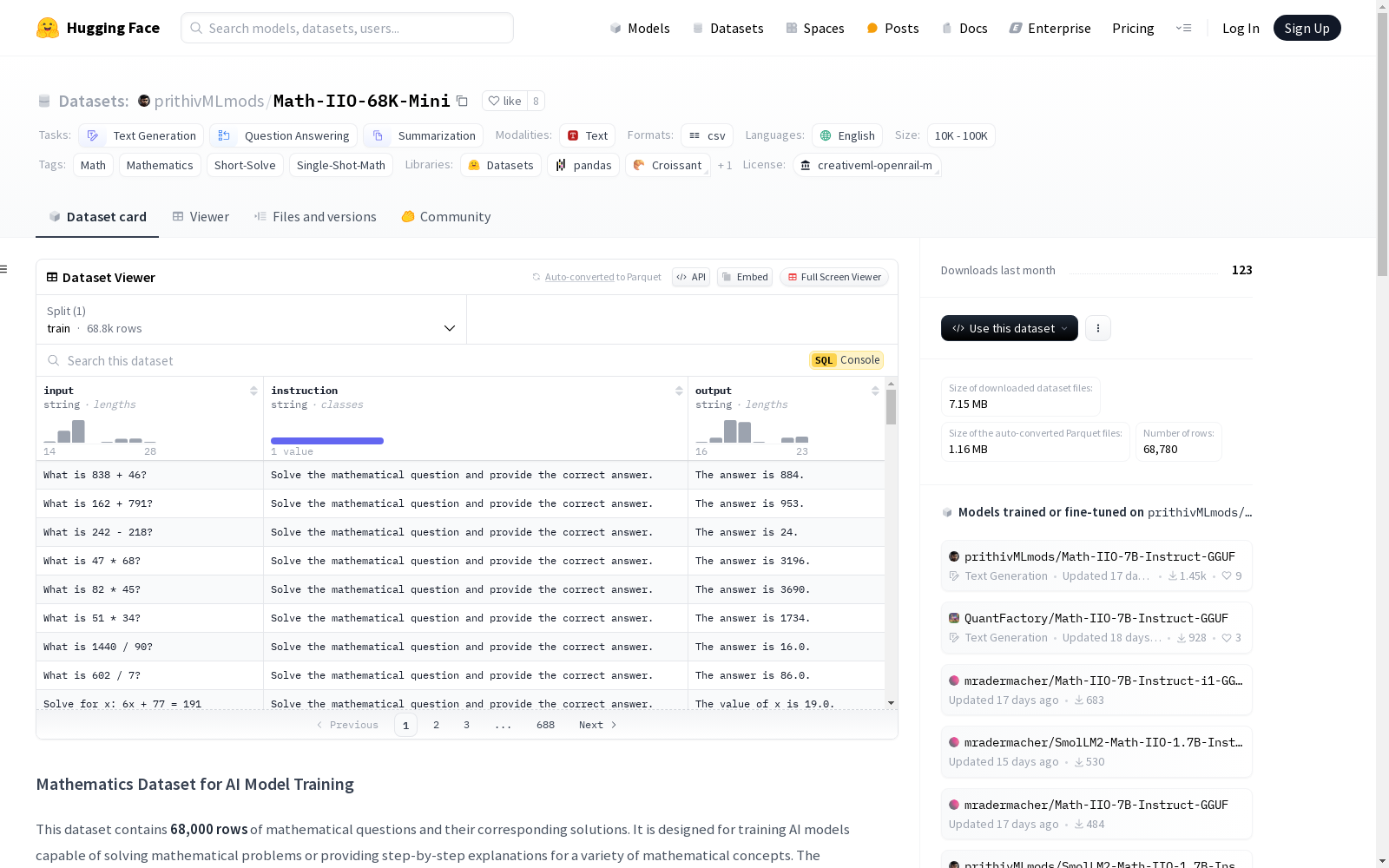Click the 'What is 838 + 46?' cell
This screenshot has height=868, width=1389.
coord(149,475)
